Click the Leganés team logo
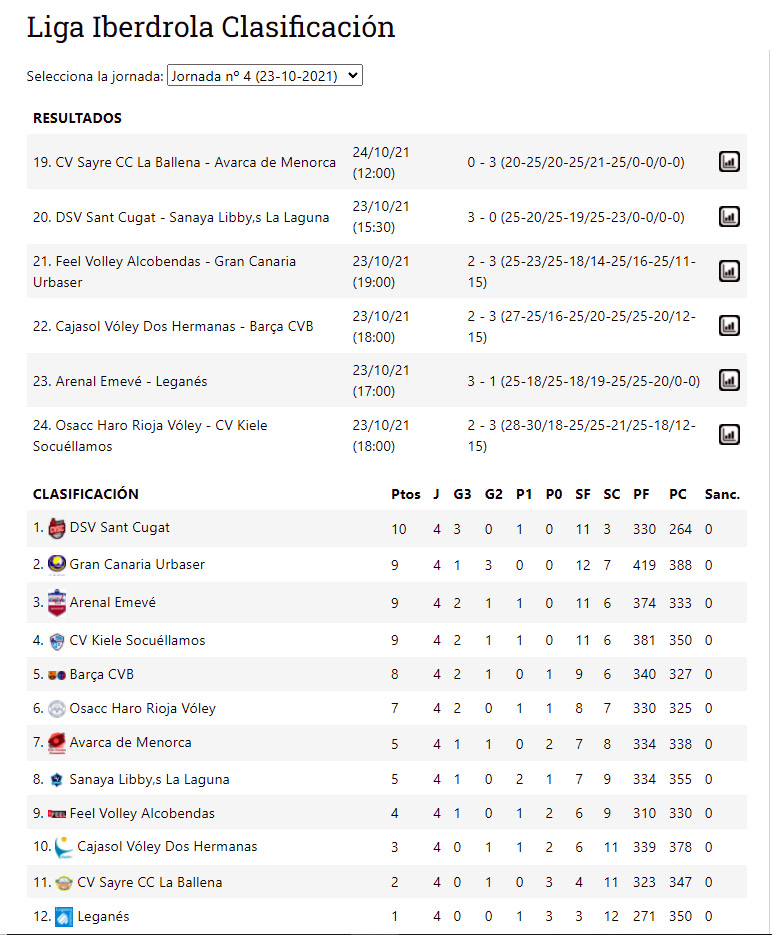The height and width of the screenshot is (935, 772). pos(63,916)
